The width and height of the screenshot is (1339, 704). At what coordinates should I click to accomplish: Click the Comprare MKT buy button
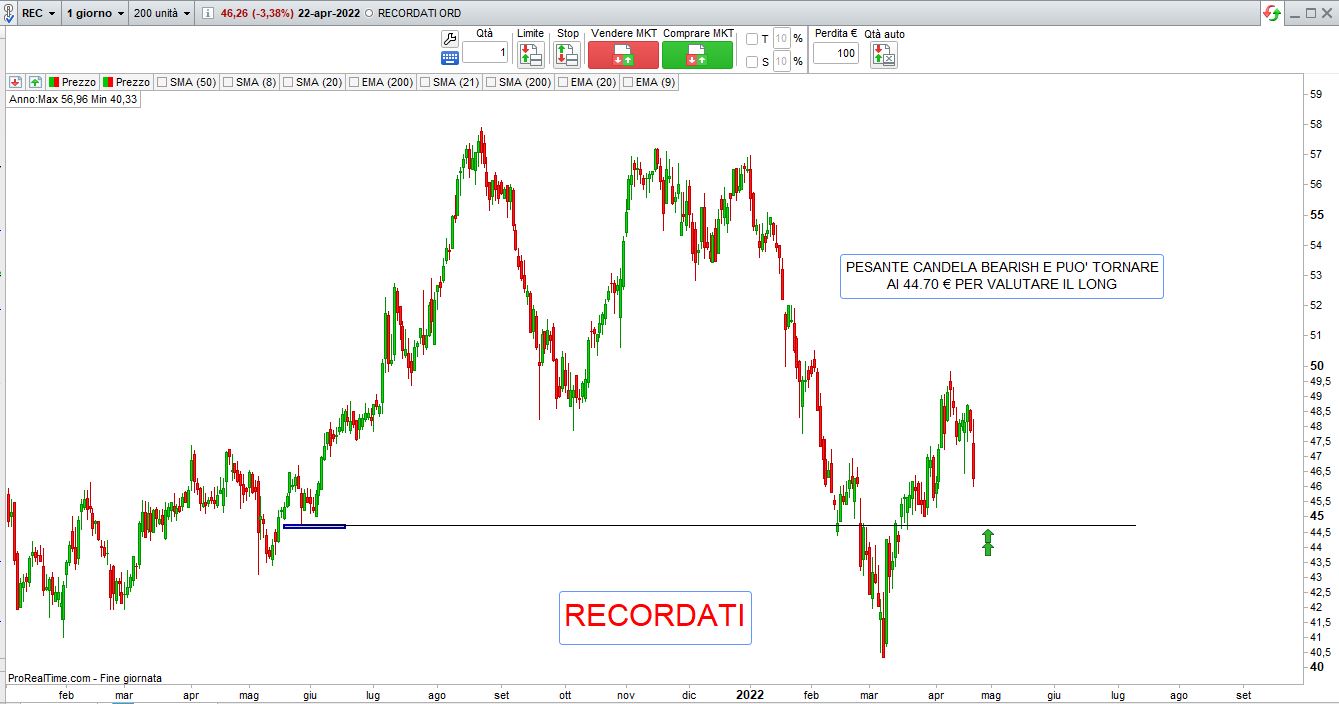[697, 55]
